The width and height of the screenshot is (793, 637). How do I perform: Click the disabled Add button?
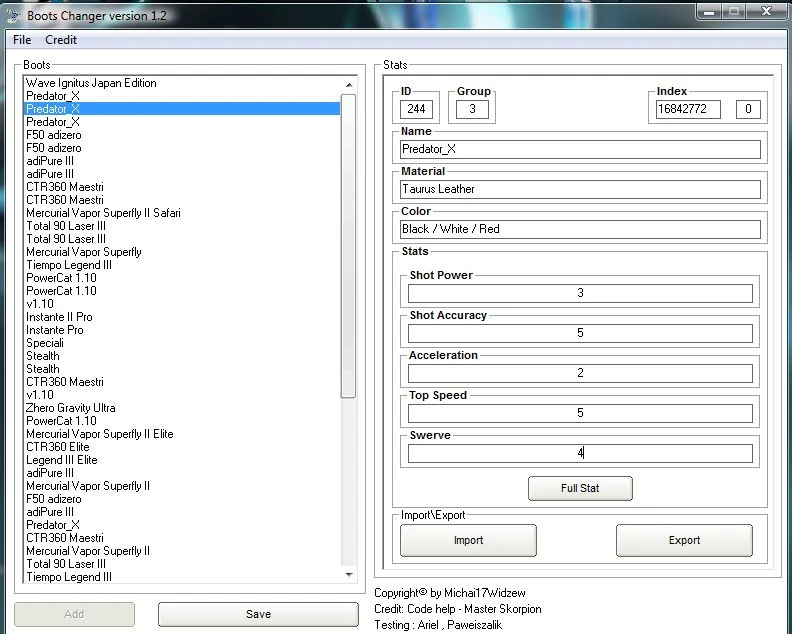pos(74,614)
